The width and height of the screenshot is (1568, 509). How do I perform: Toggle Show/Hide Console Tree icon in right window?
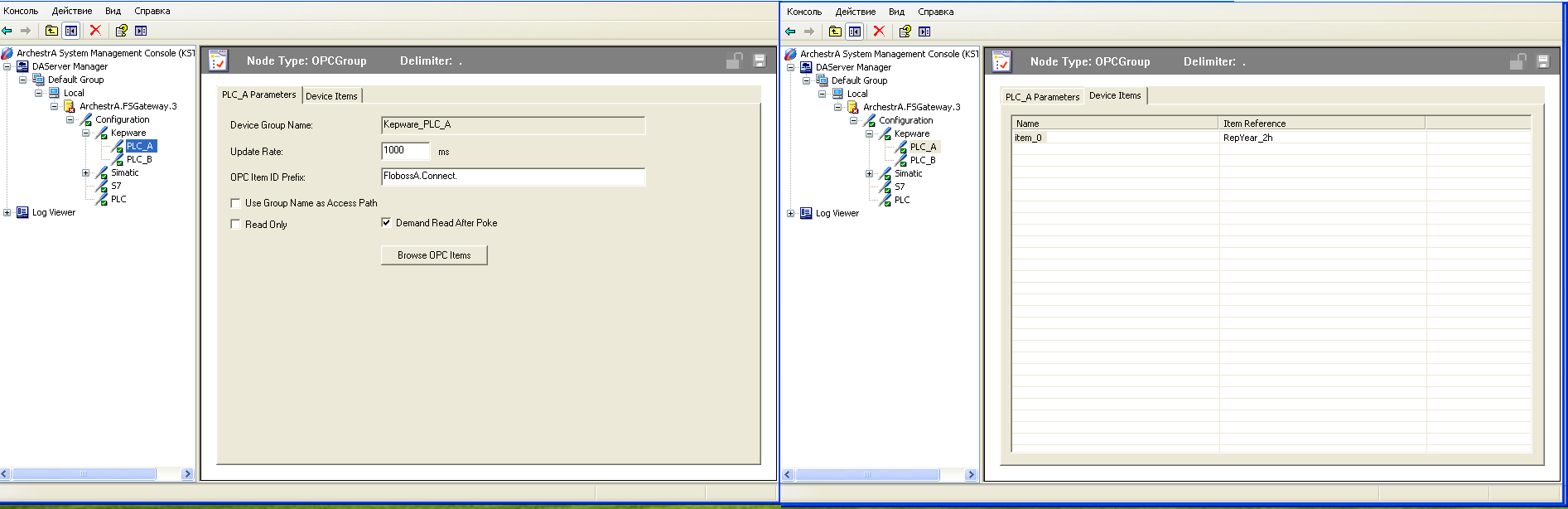tap(855, 32)
